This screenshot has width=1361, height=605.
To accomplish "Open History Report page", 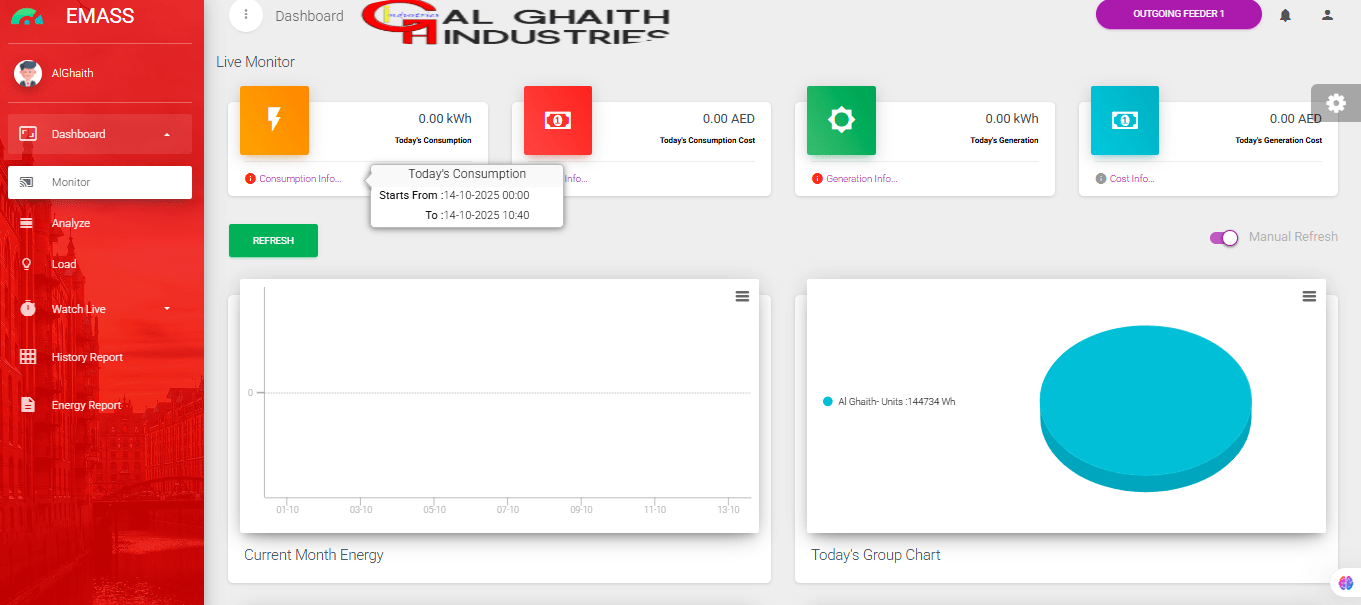I will click(x=100, y=357).
